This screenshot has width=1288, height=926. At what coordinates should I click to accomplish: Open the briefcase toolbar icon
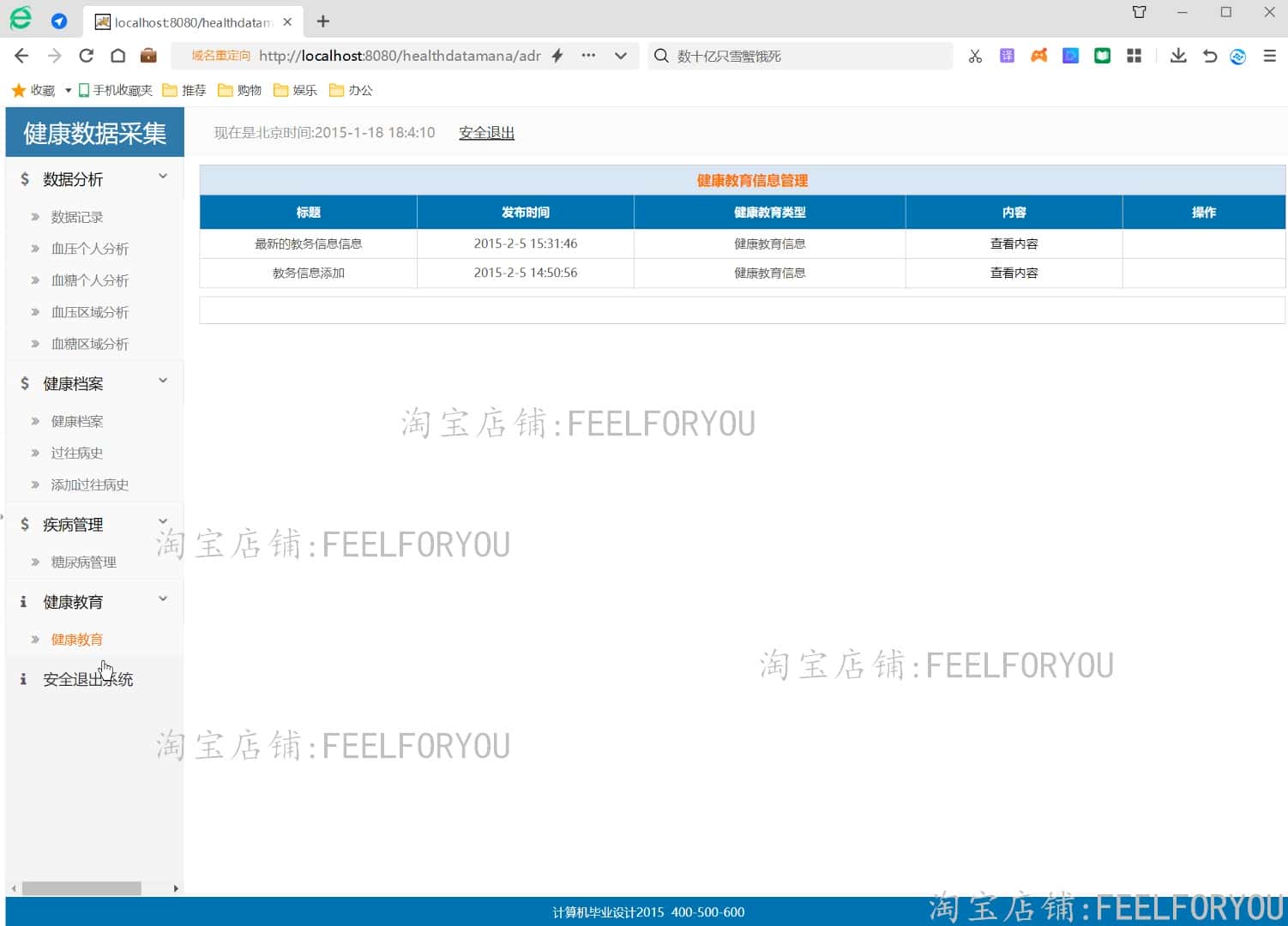pyautogui.click(x=149, y=56)
